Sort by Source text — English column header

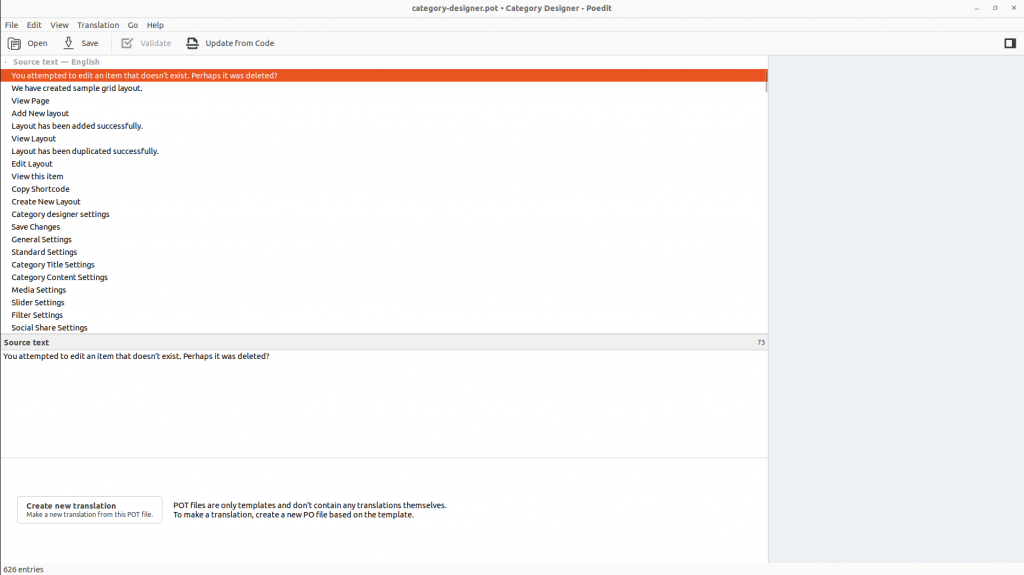click(x=56, y=62)
